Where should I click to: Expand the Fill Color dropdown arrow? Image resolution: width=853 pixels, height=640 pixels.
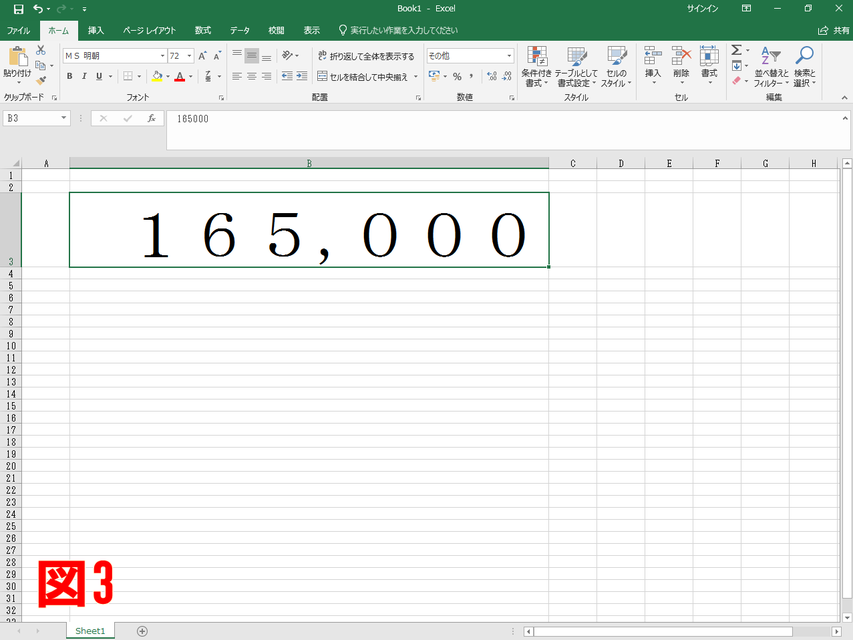[168, 77]
